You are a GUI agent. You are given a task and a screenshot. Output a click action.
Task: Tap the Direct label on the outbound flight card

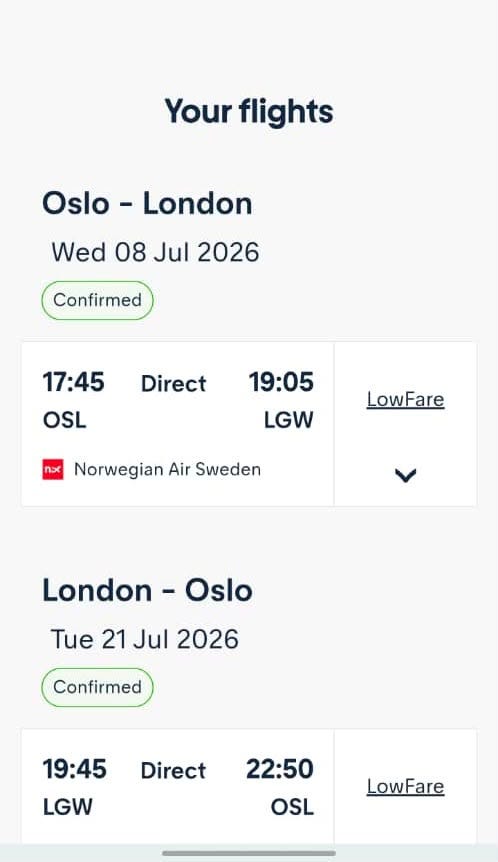pos(174,384)
